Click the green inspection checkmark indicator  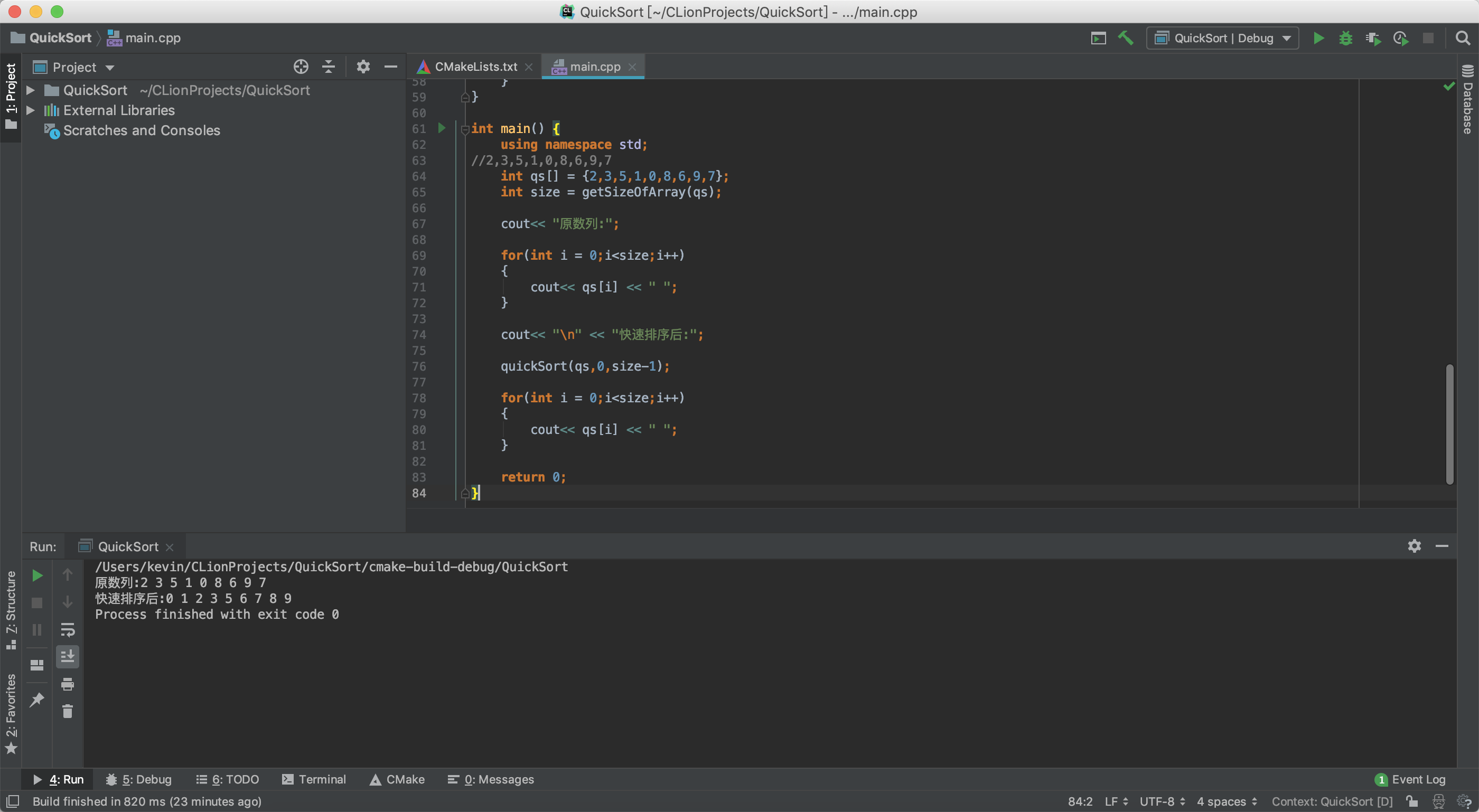coord(1449,86)
